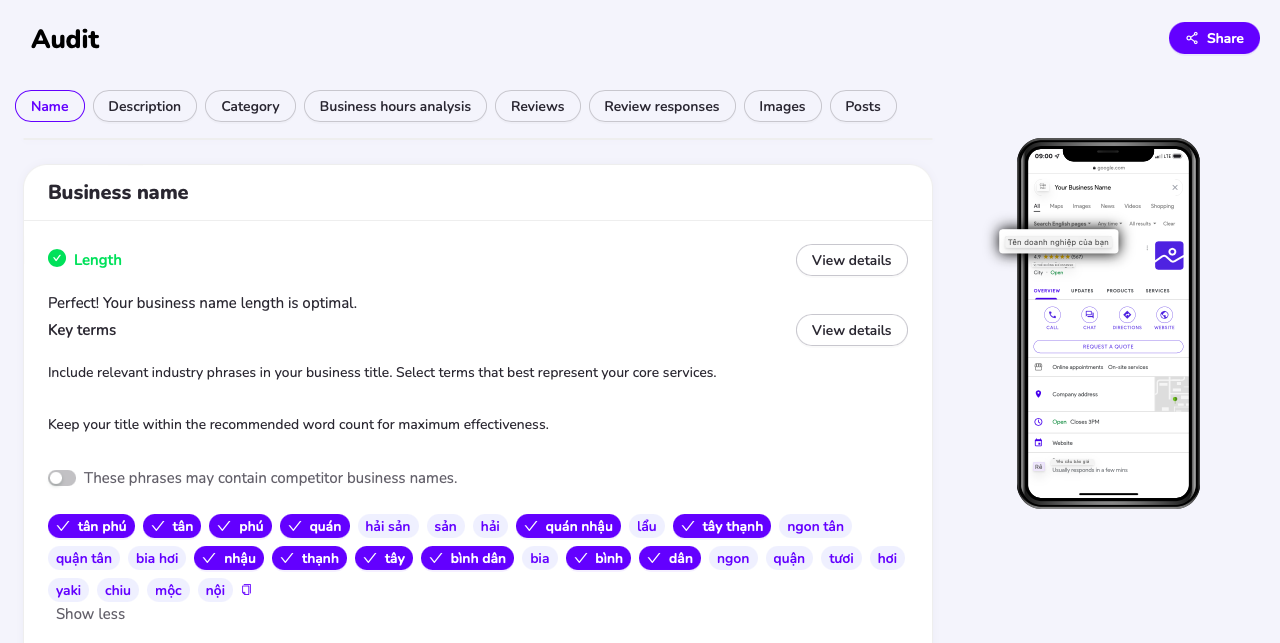
Task: Click the Website globe icon in the phone preview
Action: click(x=1164, y=315)
